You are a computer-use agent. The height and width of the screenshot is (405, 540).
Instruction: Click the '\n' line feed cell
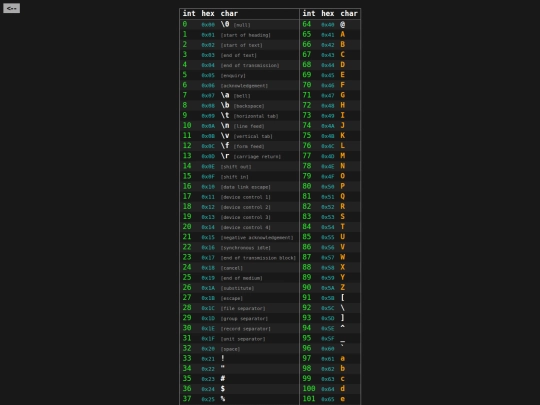(225, 125)
